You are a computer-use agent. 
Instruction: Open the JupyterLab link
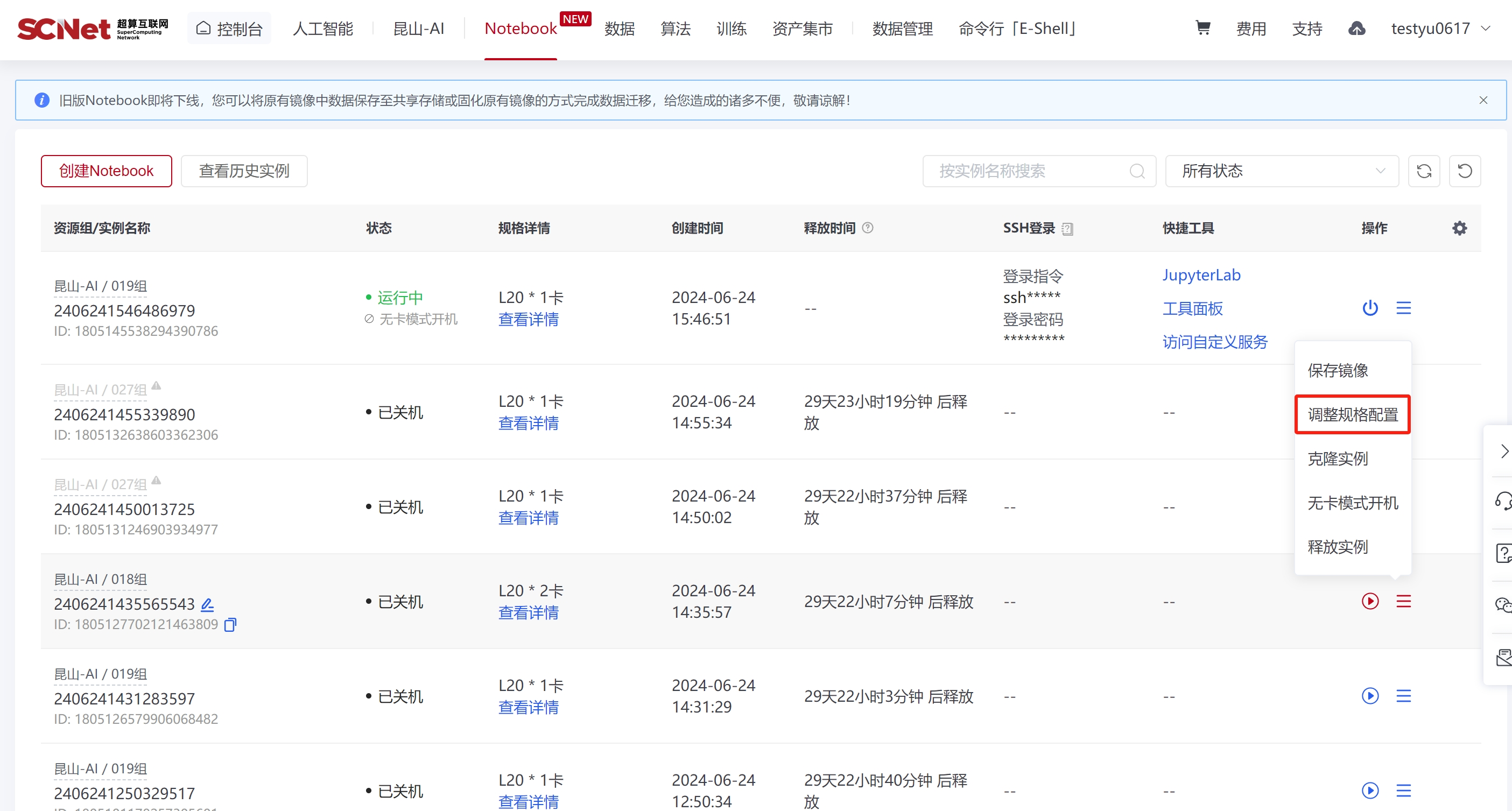[1201, 274]
